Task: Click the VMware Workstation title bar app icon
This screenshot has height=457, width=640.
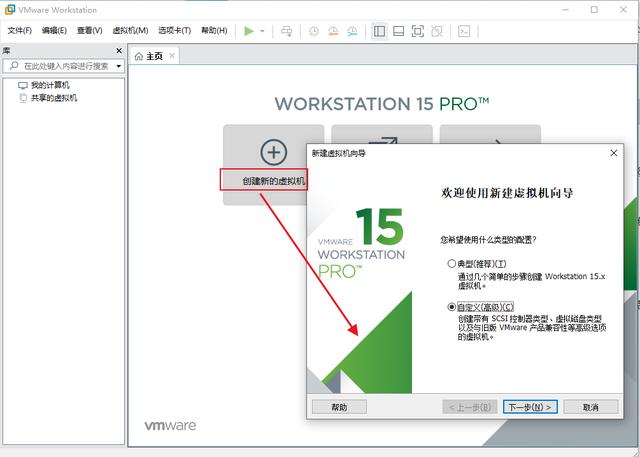Action: coord(10,9)
